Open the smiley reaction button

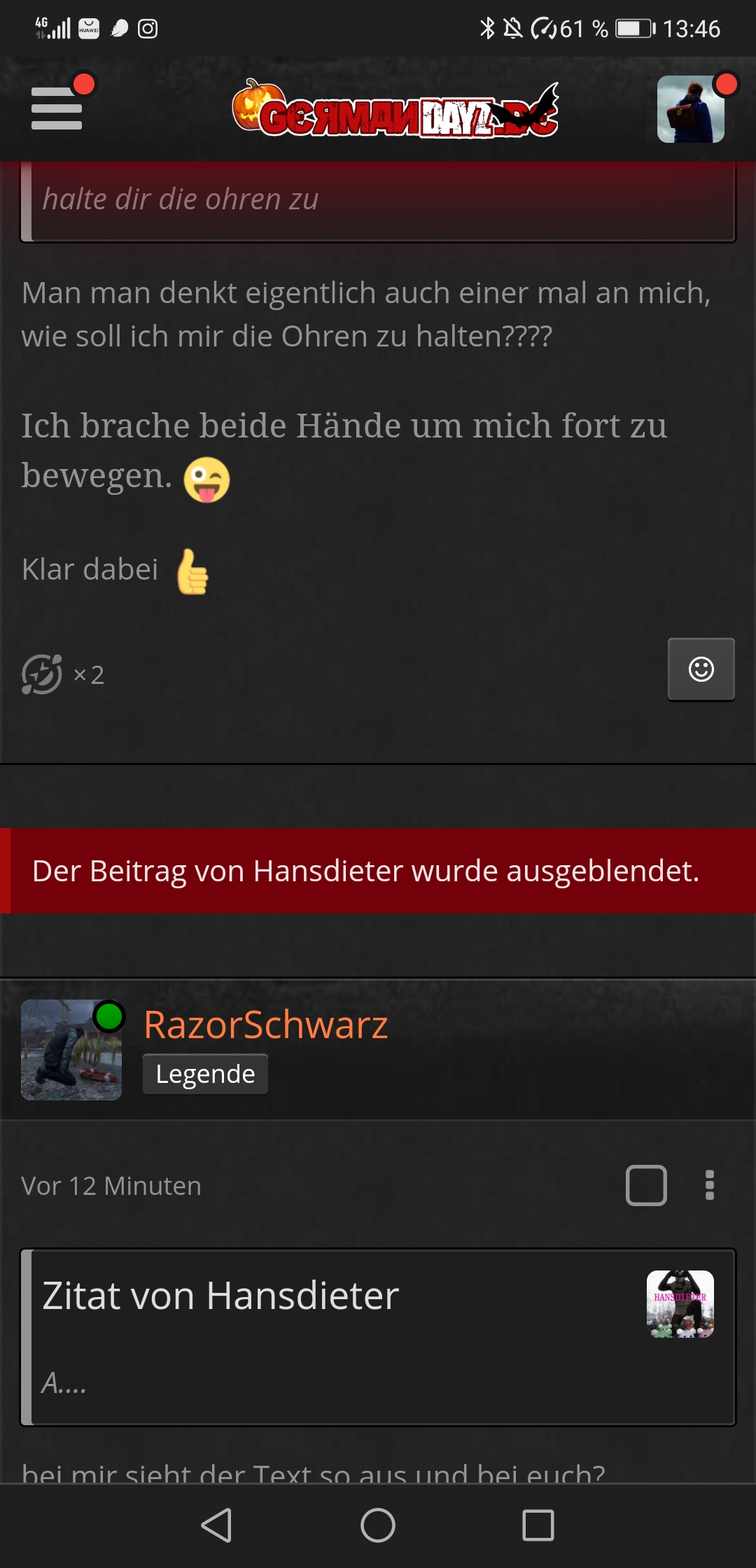[701, 669]
